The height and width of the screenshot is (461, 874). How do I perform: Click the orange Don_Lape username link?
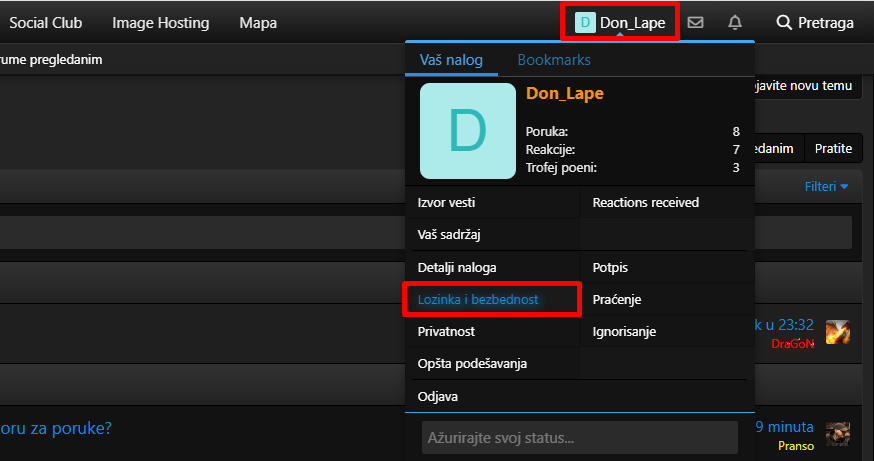point(565,93)
